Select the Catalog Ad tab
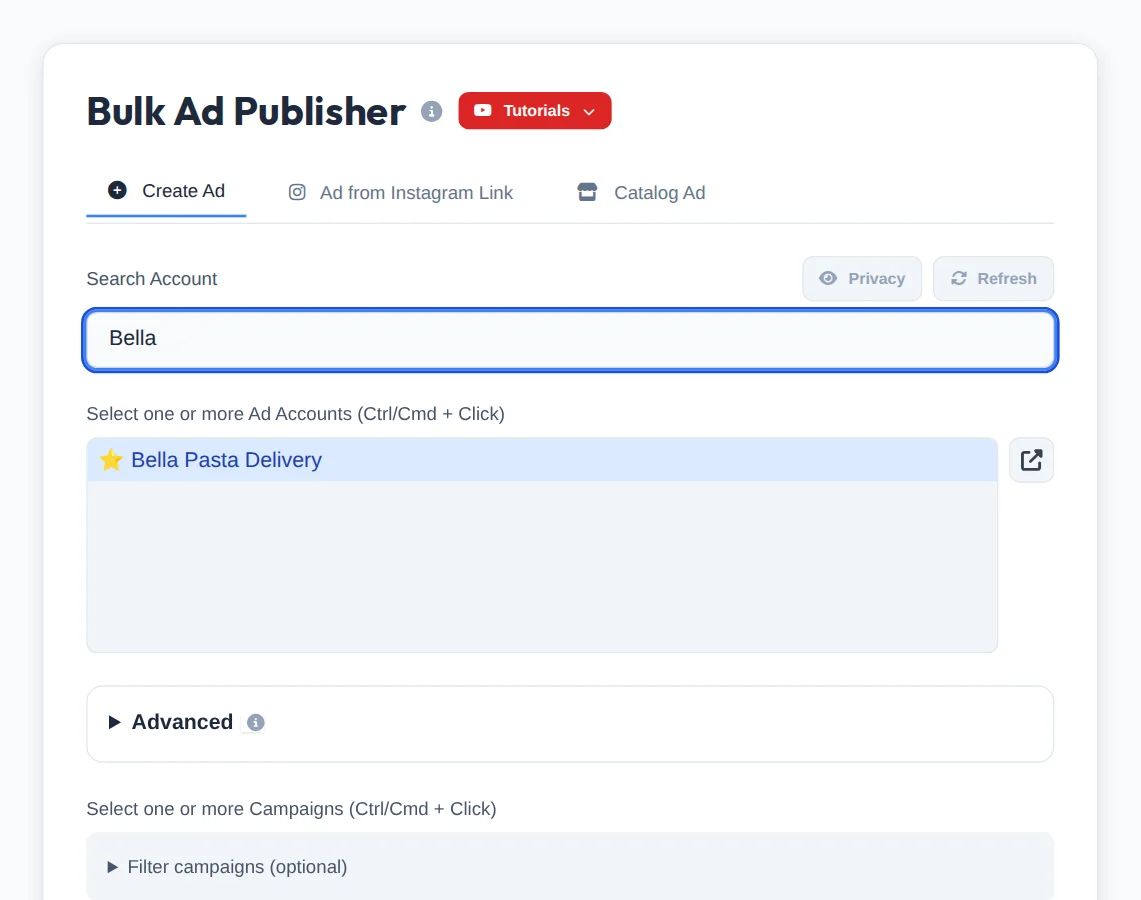The width and height of the screenshot is (1141, 900). tap(641, 193)
